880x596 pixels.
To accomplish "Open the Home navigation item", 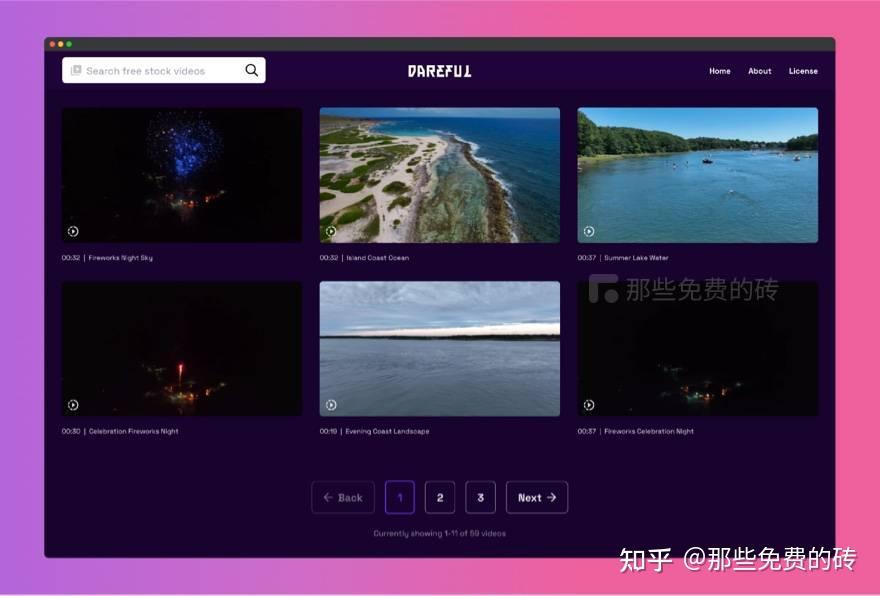I will (x=719, y=71).
